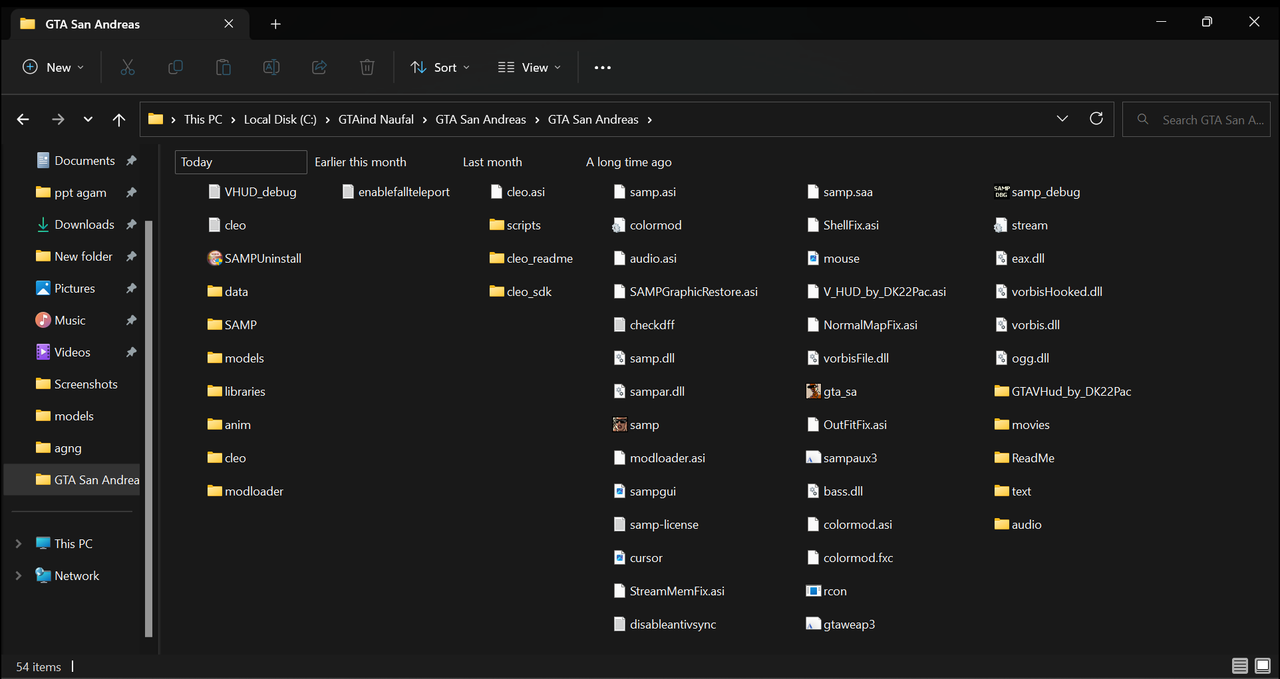1280x679 pixels.
Task: Go forward with the right arrow
Action: (x=57, y=119)
